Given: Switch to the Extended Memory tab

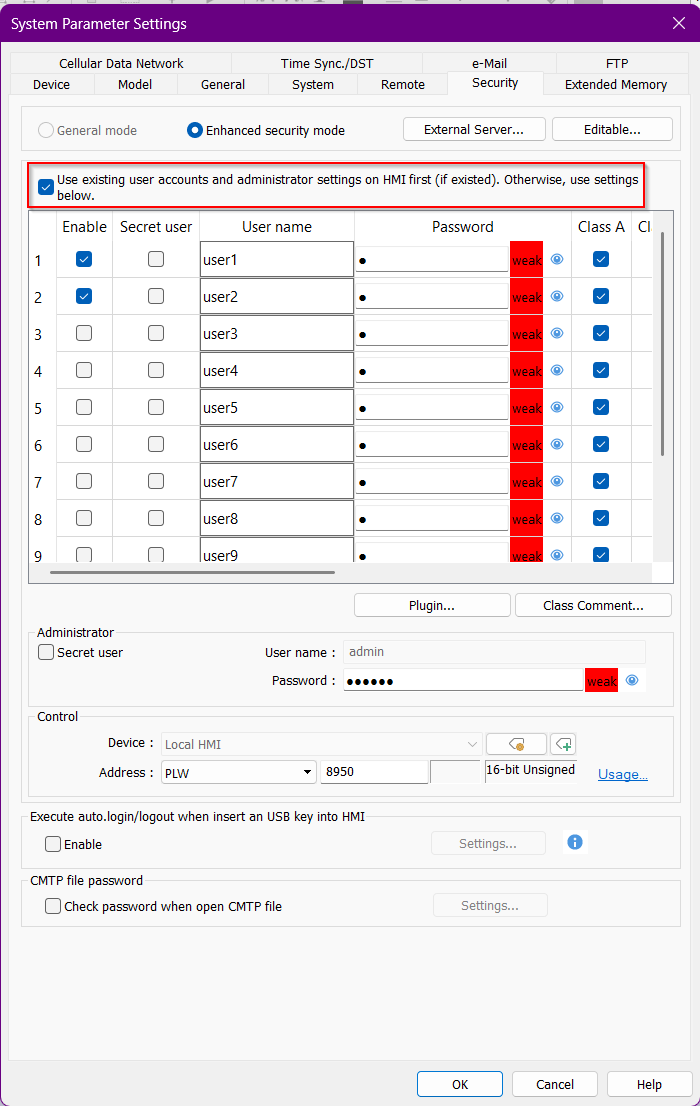Looking at the screenshot, I should [615, 85].
